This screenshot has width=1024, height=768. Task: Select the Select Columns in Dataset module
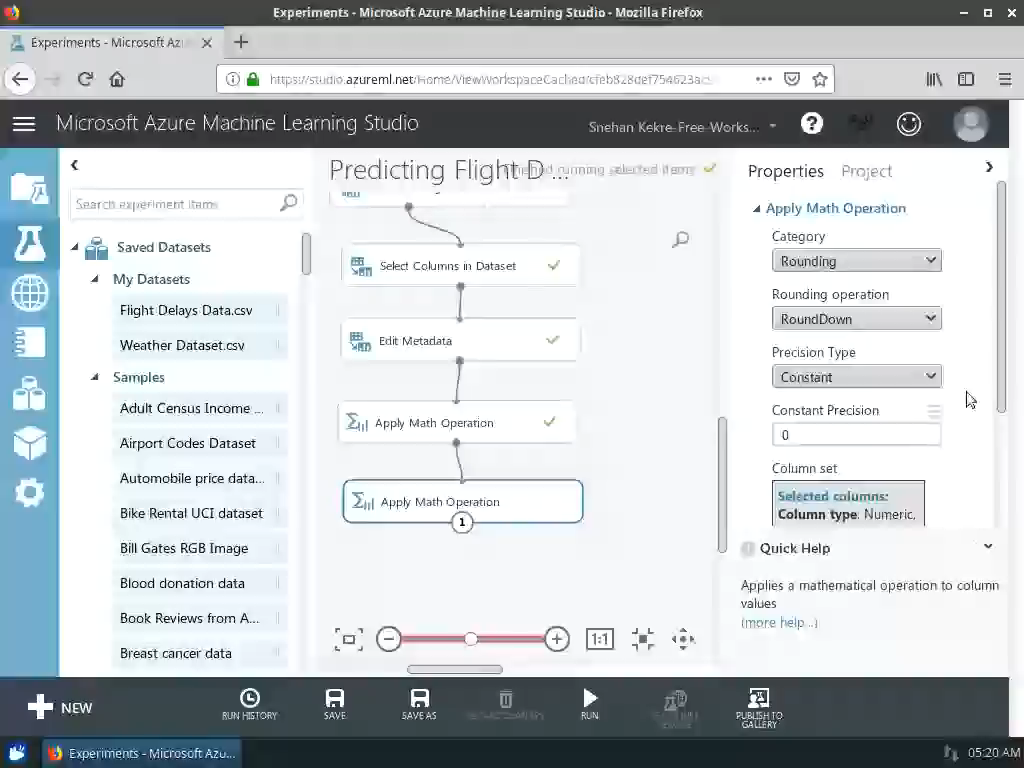point(460,265)
